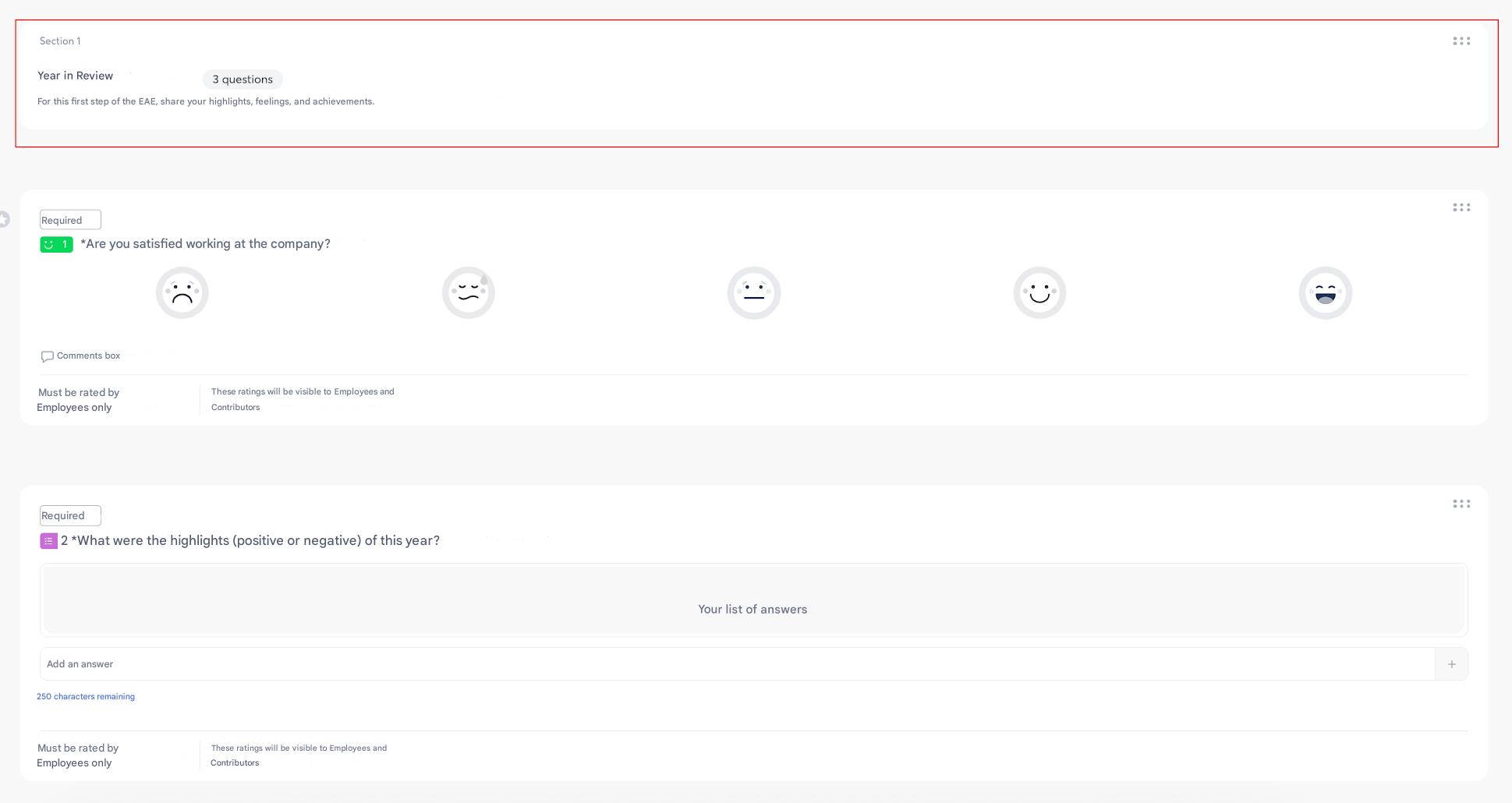The image size is (1512, 803).
Task: Select the smiling face rating
Action: pyautogui.click(x=1039, y=293)
